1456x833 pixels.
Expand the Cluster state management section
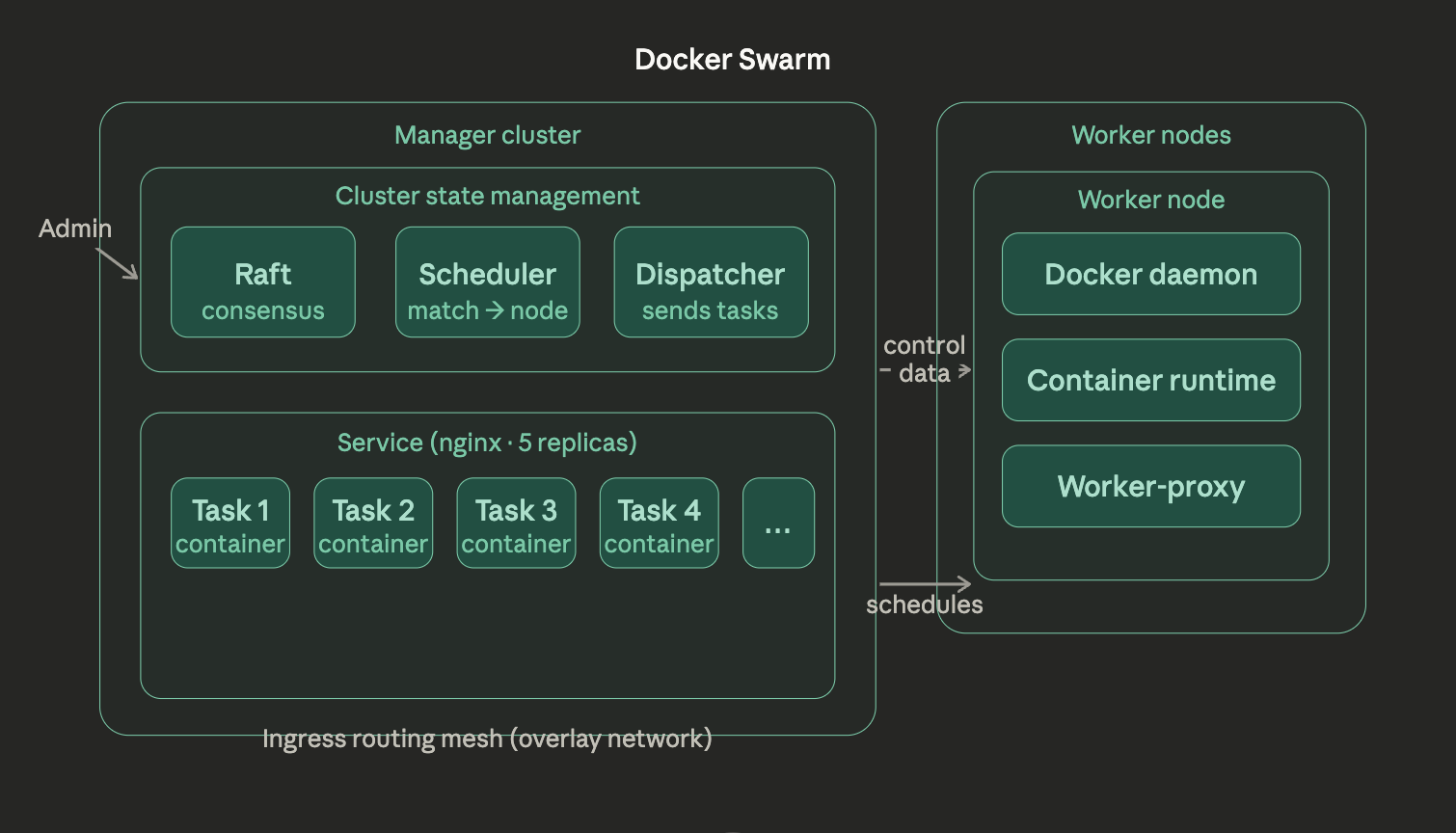pos(488,196)
